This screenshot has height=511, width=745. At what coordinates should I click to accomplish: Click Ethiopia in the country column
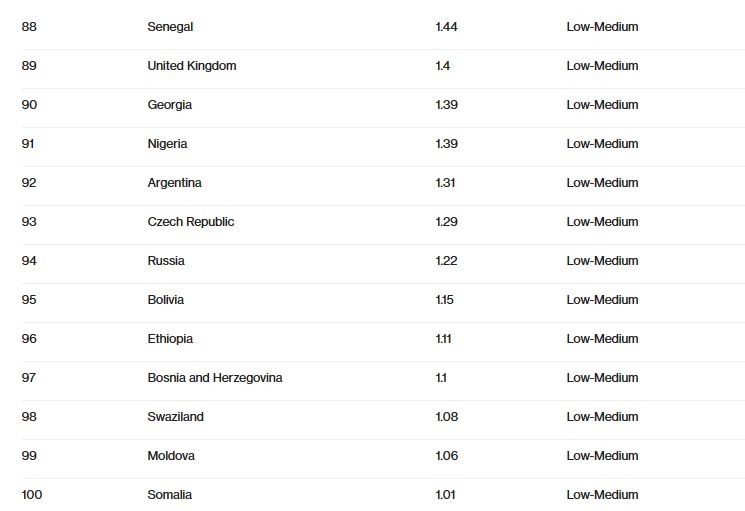170,339
